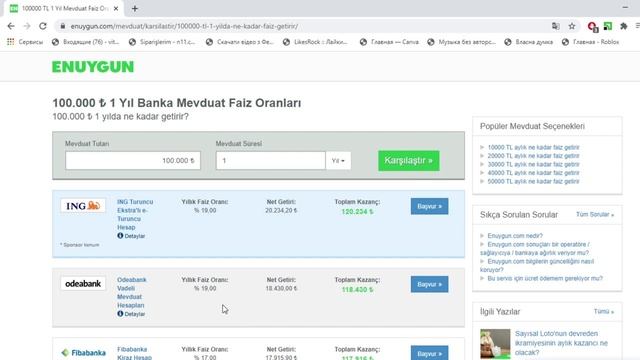The height and width of the screenshot is (360, 640).
Task: Close the current browser tab
Action: tap(116, 8)
